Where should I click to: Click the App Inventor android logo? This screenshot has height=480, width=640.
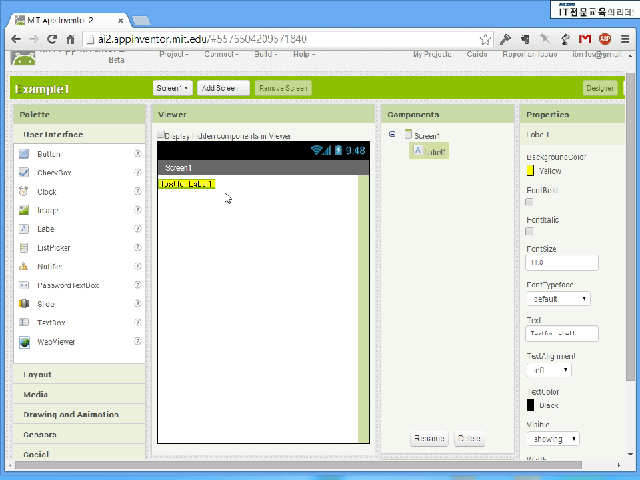pyautogui.click(x=23, y=58)
